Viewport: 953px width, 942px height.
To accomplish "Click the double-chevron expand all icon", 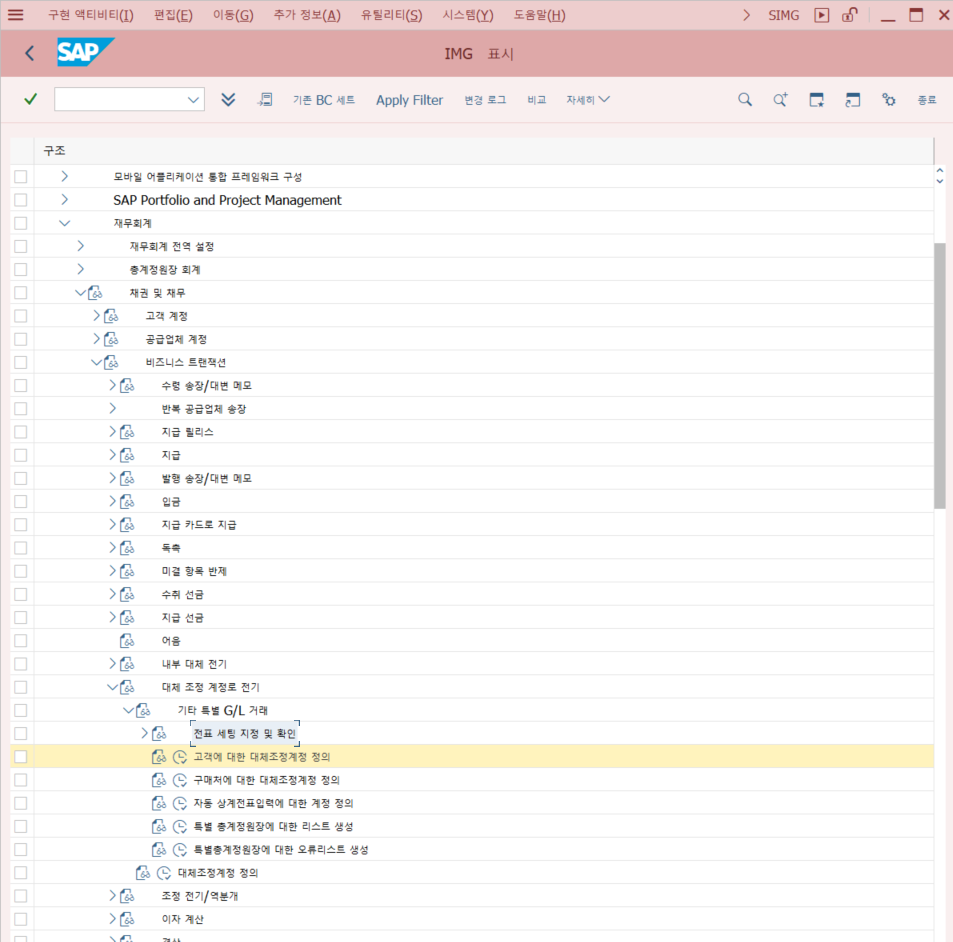I will point(228,100).
